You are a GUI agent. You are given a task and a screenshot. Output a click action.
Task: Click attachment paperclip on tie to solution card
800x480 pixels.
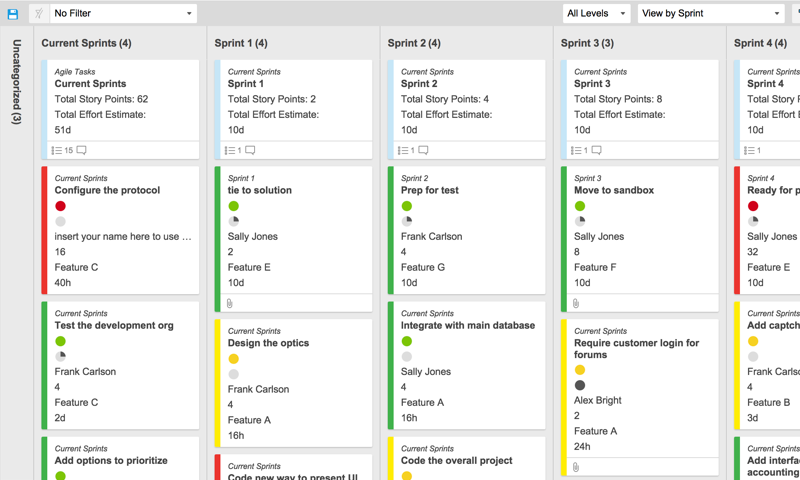[x=230, y=303]
